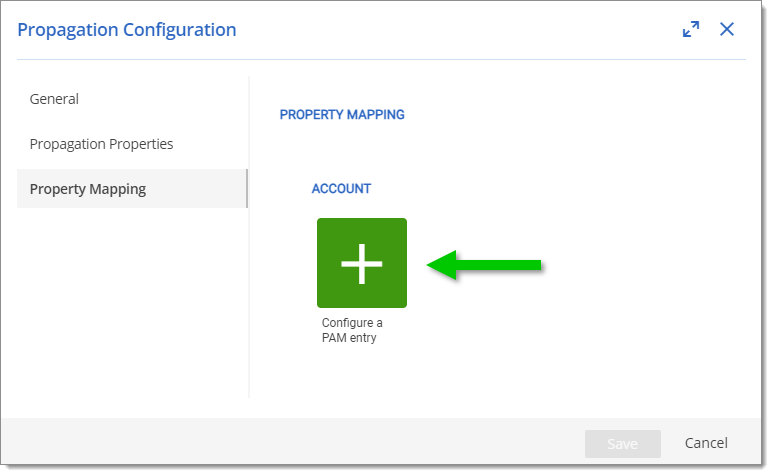Add a PAM entry via white plus symbol
772x475 pixels.
362,263
